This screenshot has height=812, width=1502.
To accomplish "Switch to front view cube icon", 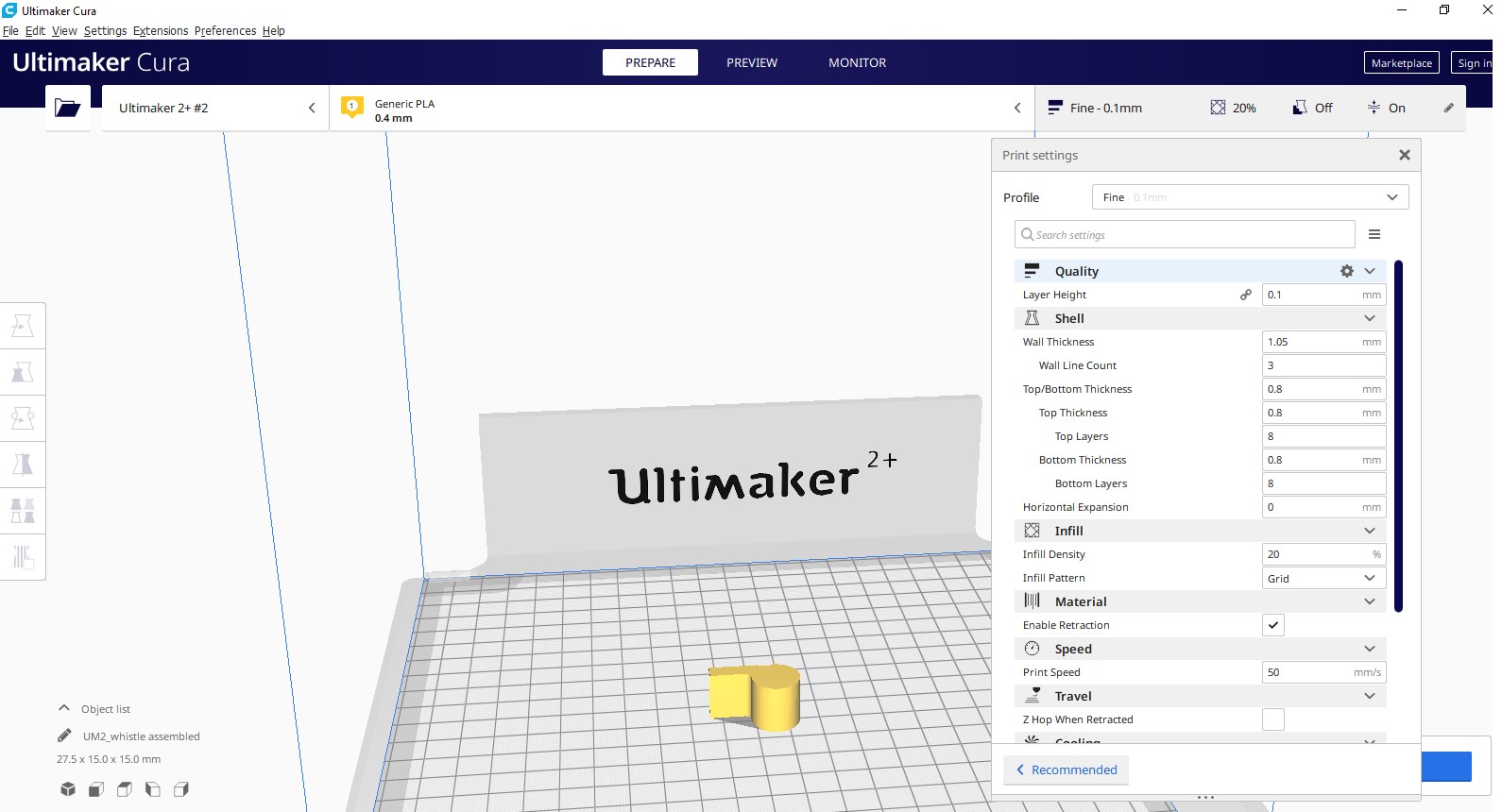I will pyautogui.click(x=96, y=789).
